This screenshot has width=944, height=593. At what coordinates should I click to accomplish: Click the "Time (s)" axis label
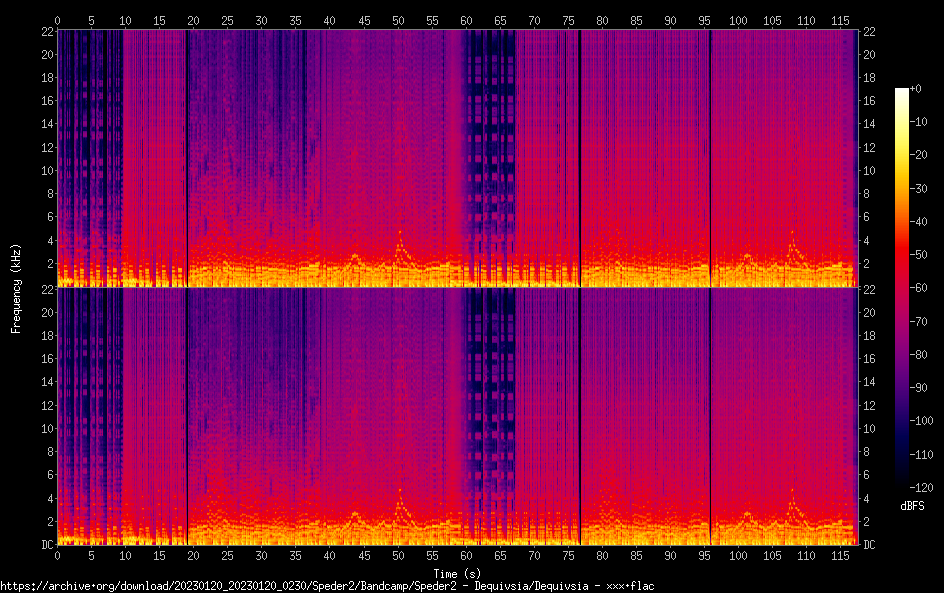tap(456, 573)
